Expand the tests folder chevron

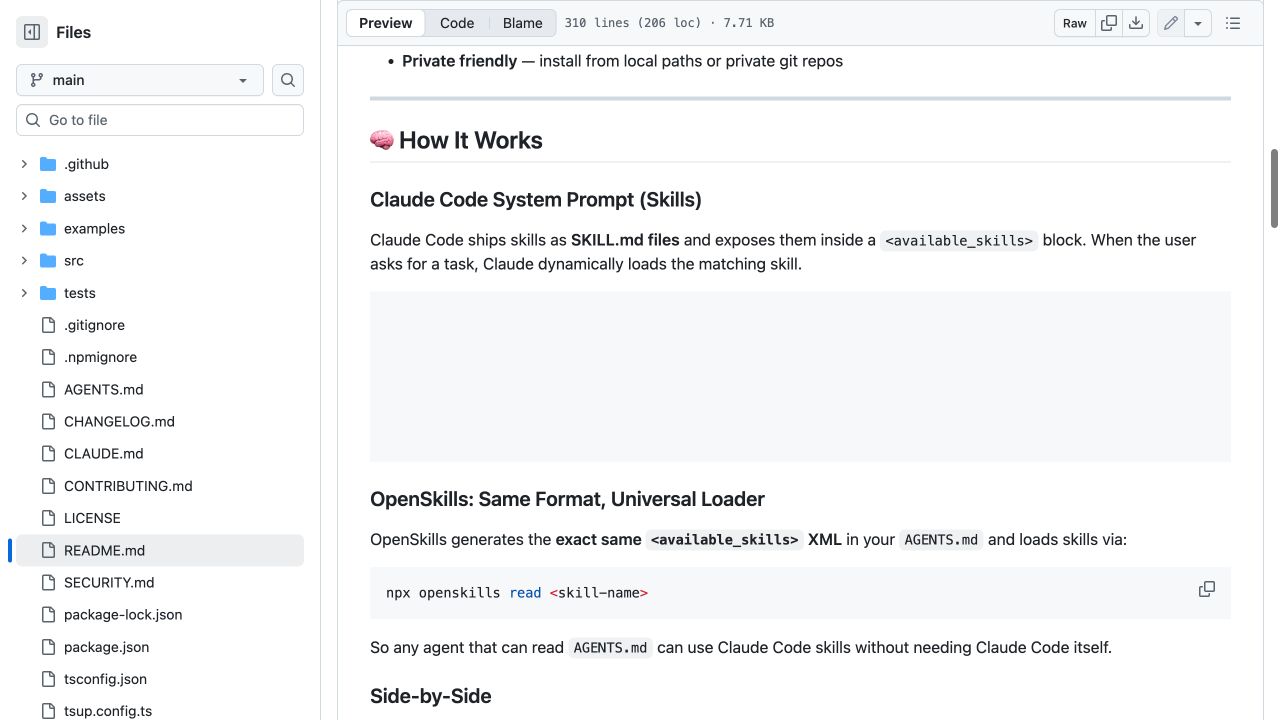[24, 293]
